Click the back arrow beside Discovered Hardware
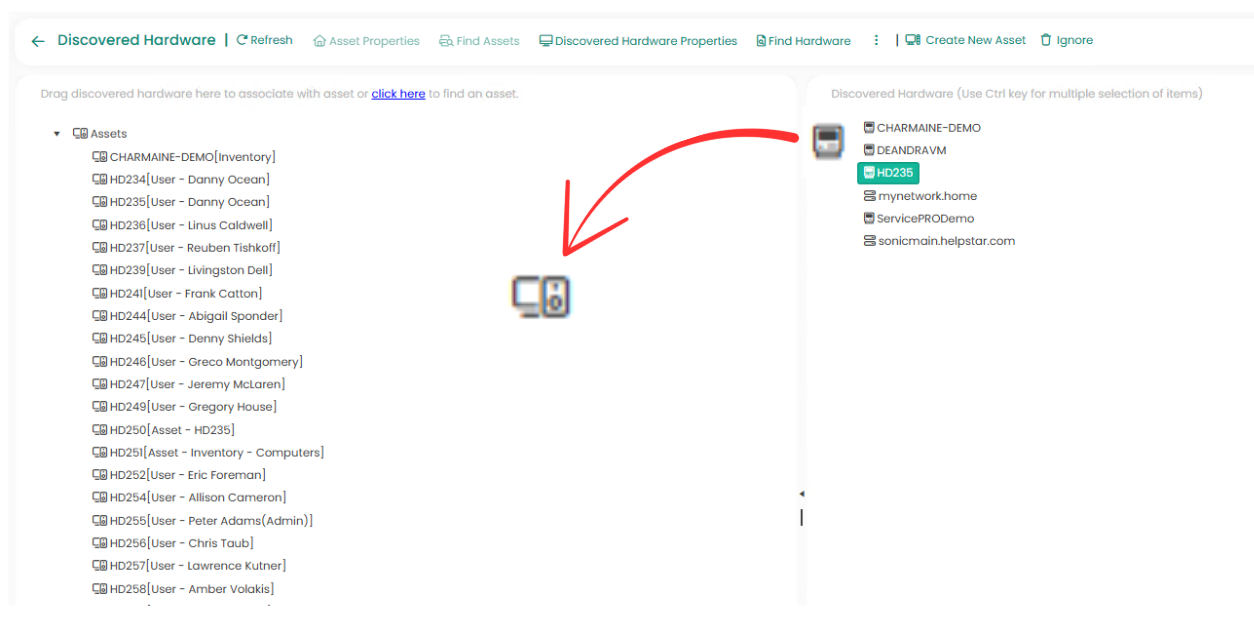1254x619 pixels. point(38,41)
